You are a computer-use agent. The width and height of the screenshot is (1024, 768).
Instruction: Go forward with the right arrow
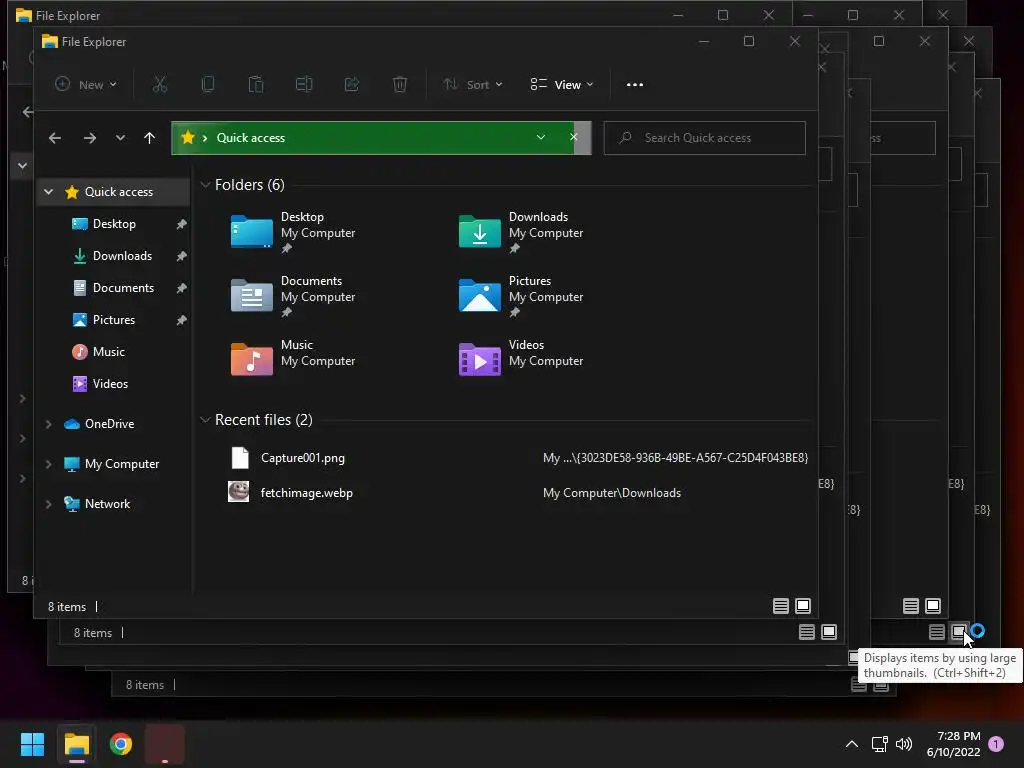click(x=89, y=138)
